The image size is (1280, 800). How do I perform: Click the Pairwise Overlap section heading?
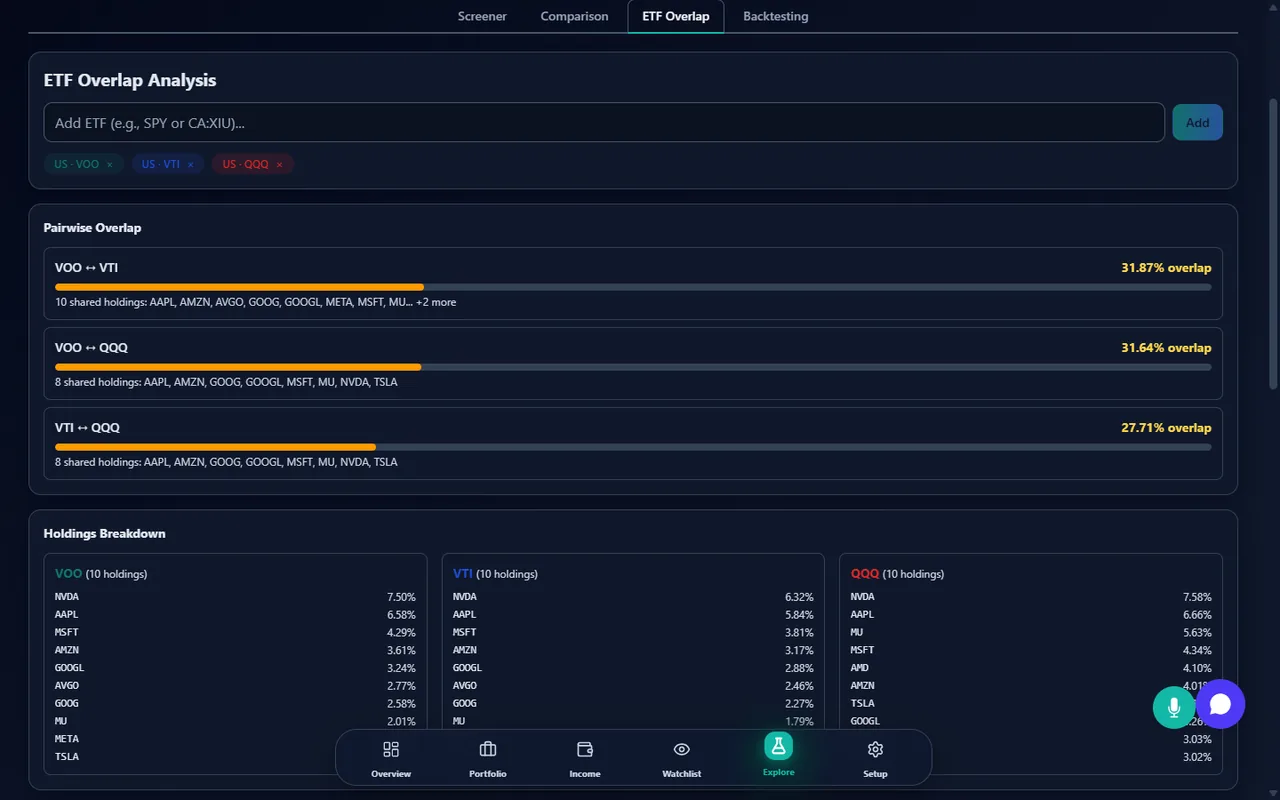click(92, 228)
